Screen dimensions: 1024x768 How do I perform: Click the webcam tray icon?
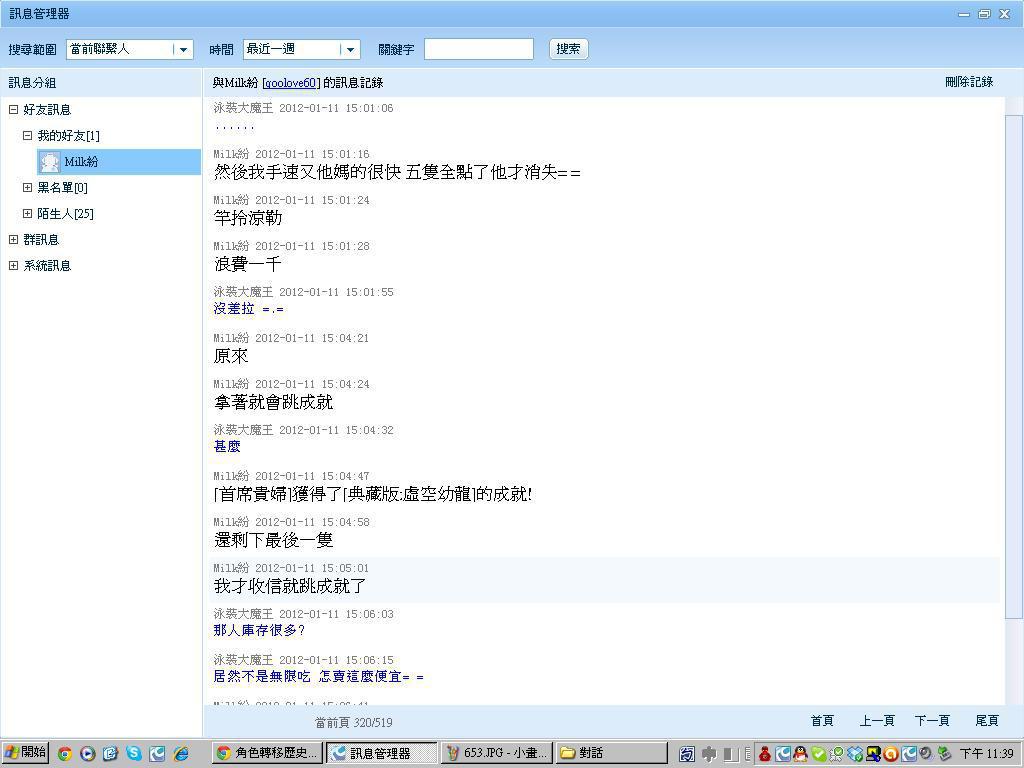(x=926, y=754)
